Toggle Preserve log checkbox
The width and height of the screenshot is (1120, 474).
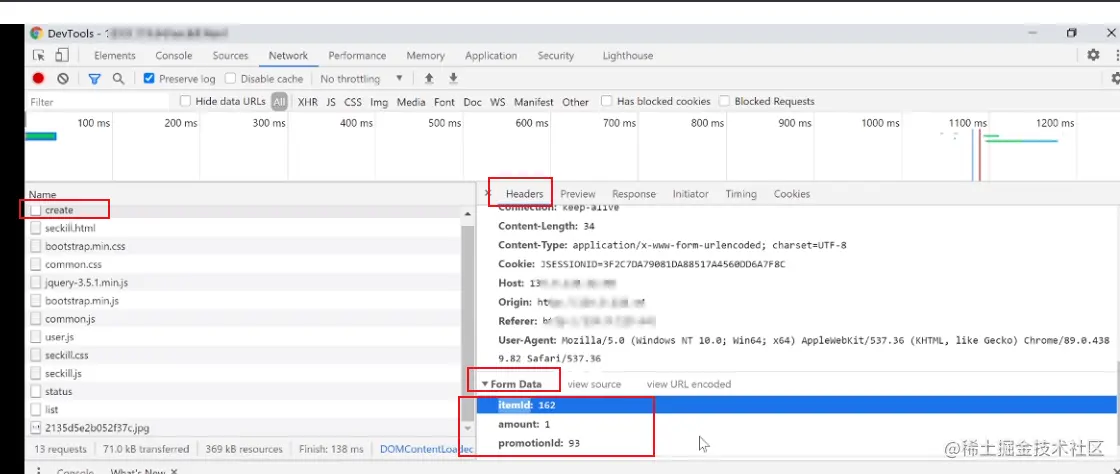[x=149, y=79]
